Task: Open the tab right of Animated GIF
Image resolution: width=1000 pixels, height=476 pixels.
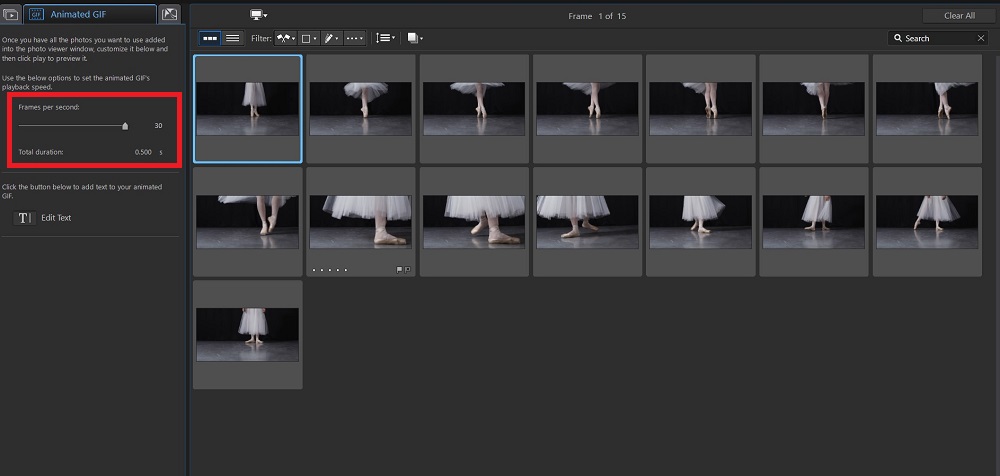Action: coord(170,14)
